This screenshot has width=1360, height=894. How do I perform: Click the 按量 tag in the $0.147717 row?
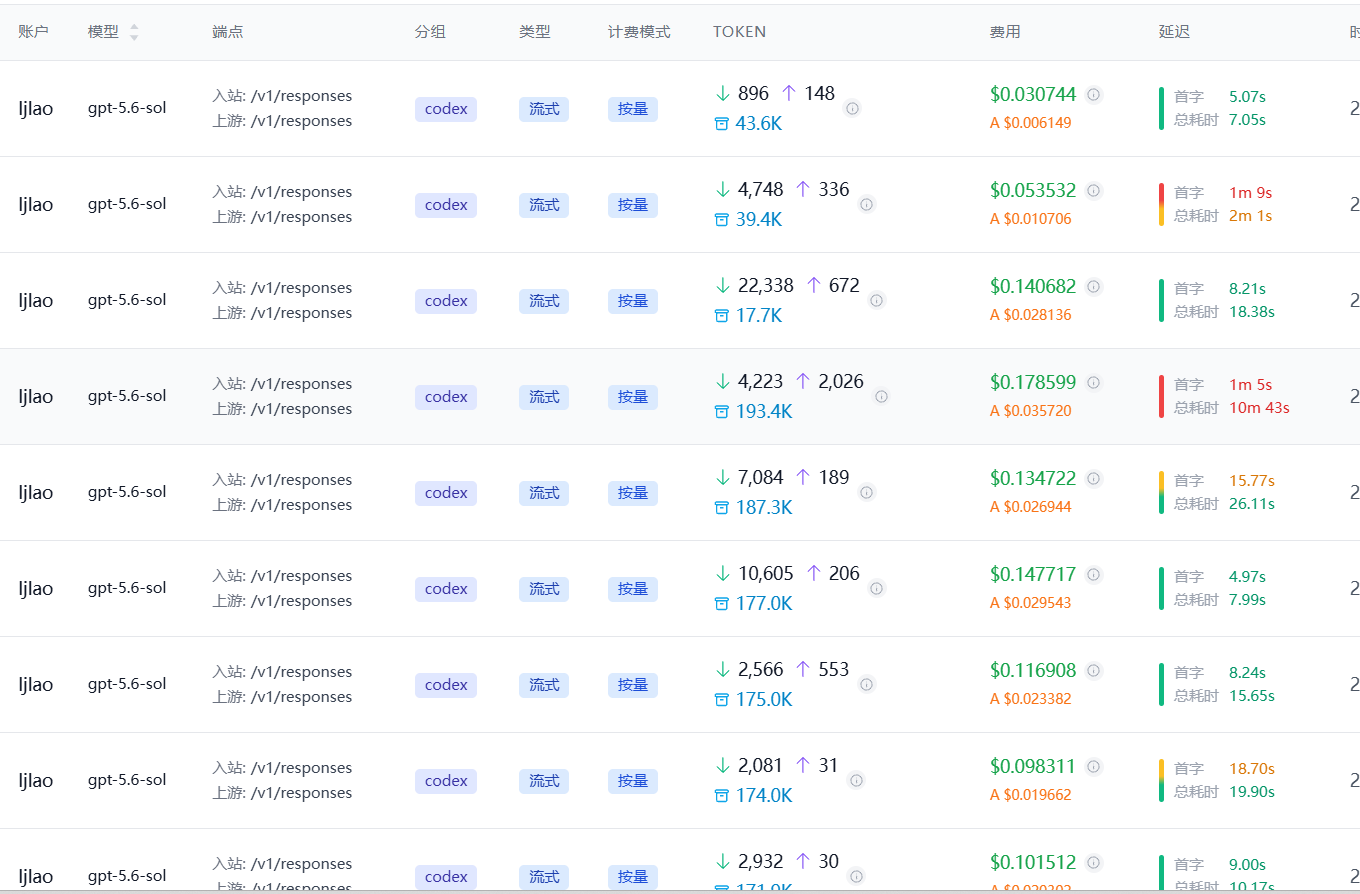pyautogui.click(x=633, y=589)
